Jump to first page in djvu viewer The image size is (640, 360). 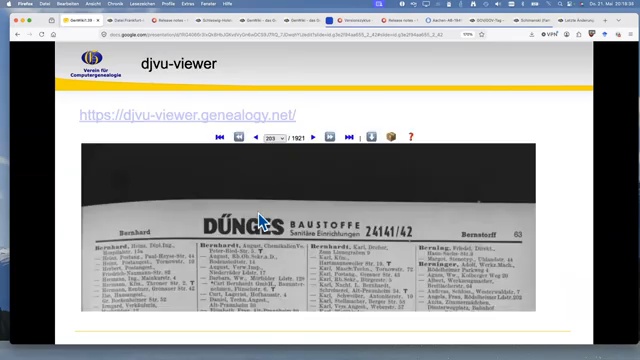220,137
